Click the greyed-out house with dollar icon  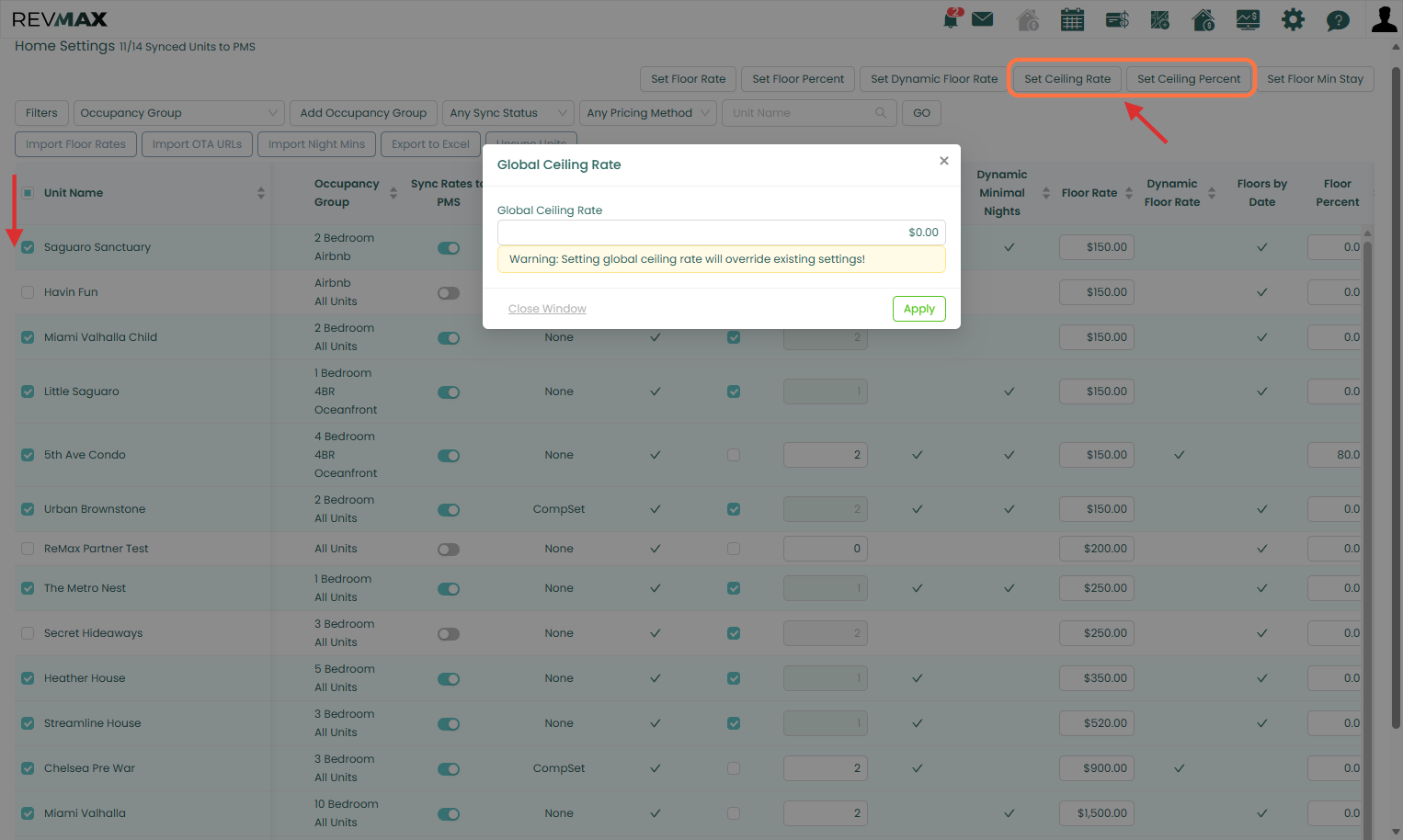coord(1028,19)
